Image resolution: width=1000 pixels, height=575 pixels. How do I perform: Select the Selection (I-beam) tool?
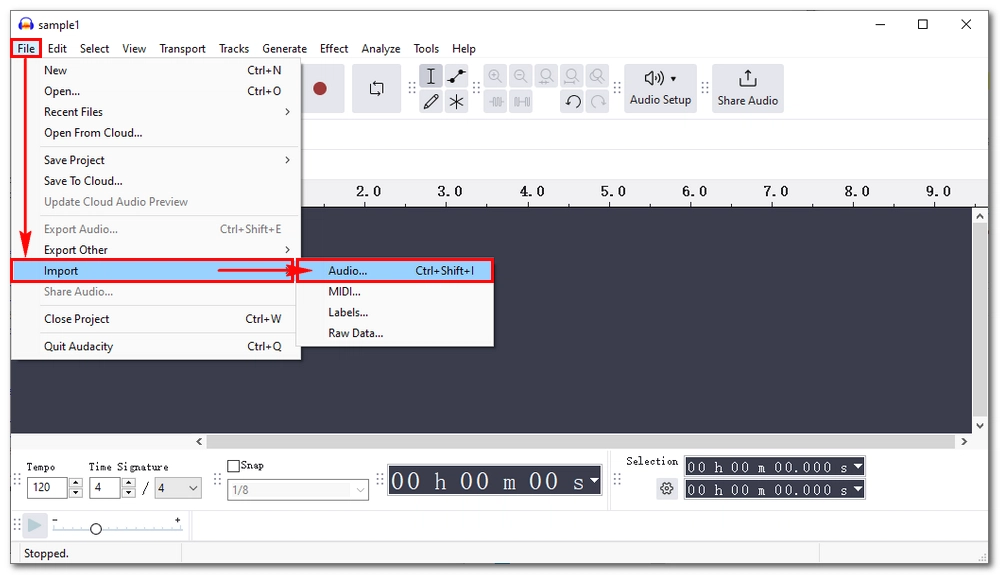431,77
